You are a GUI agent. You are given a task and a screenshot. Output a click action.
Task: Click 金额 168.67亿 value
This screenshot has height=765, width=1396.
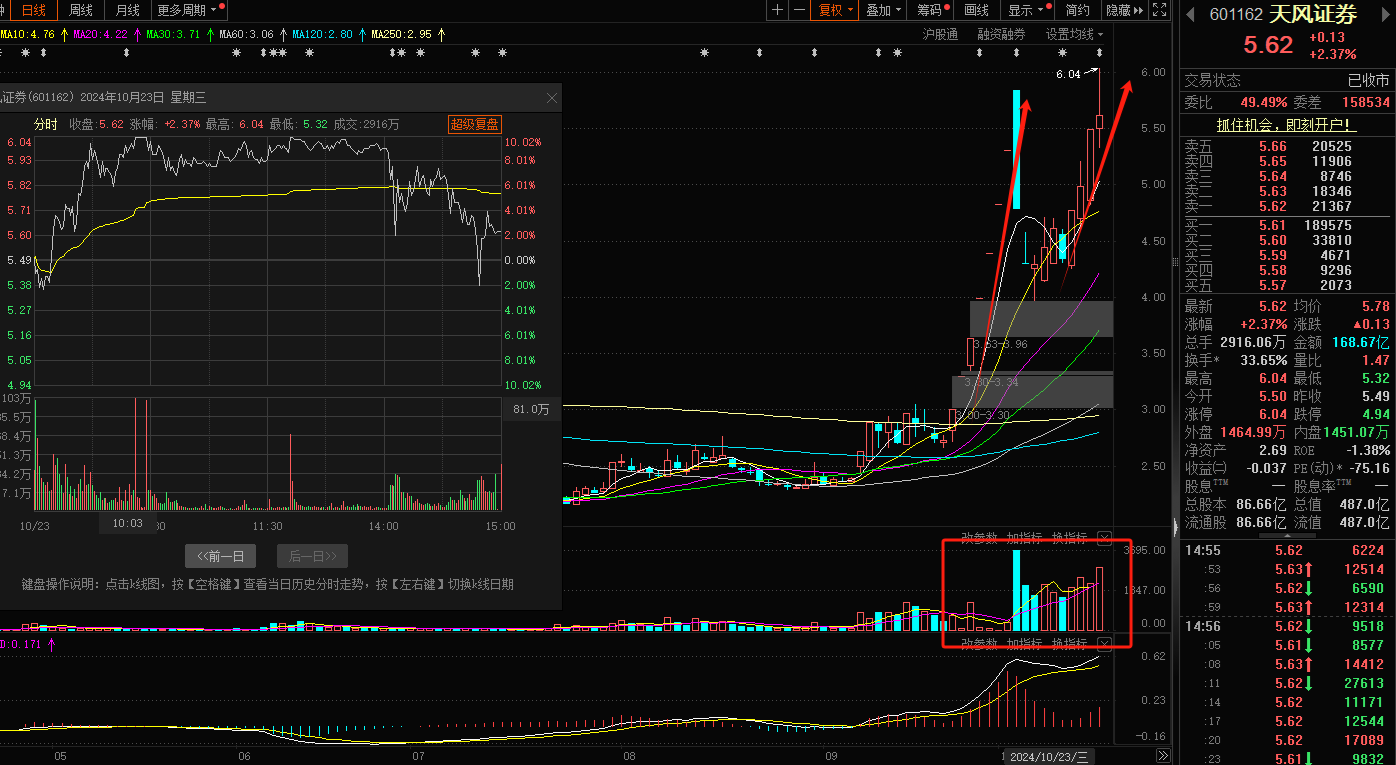[1361, 342]
